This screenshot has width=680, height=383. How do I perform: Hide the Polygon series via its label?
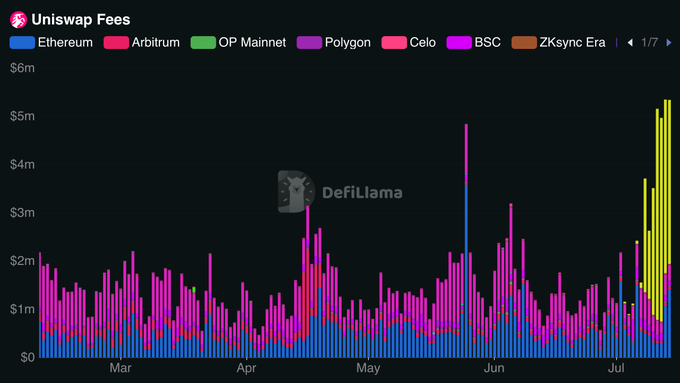tap(348, 43)
